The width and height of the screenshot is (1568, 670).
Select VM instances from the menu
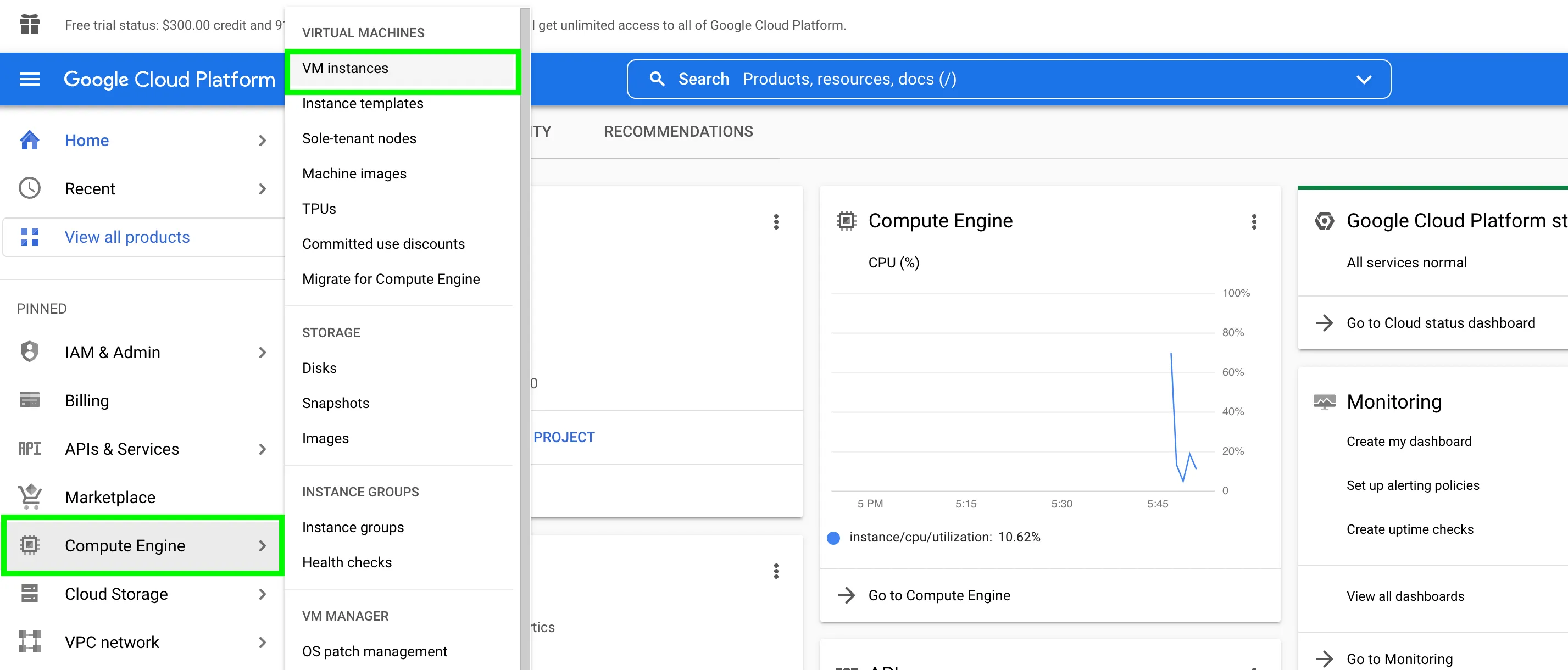346,68
